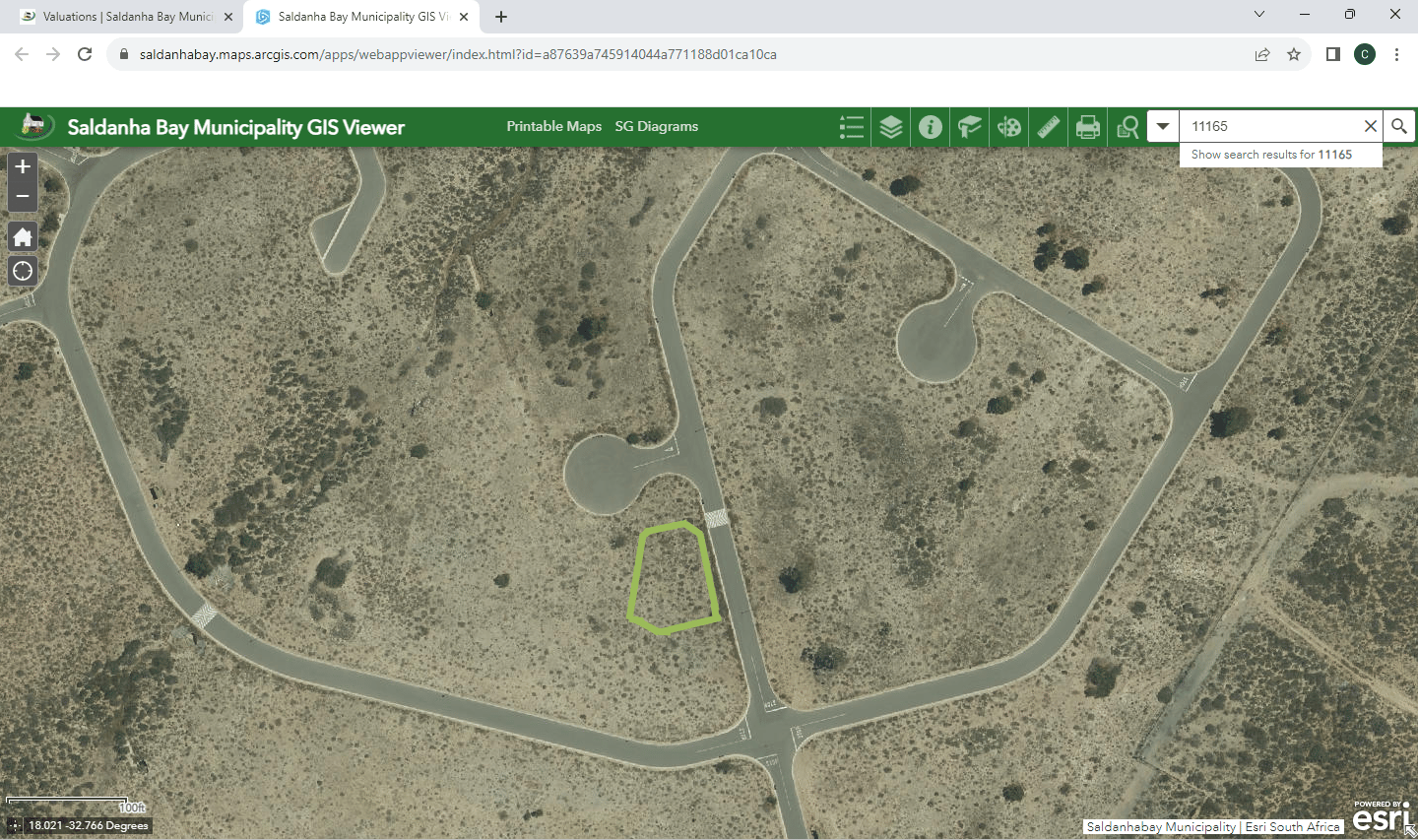
Task: Go to the default map extent home
Action: [x=23, y=236]
